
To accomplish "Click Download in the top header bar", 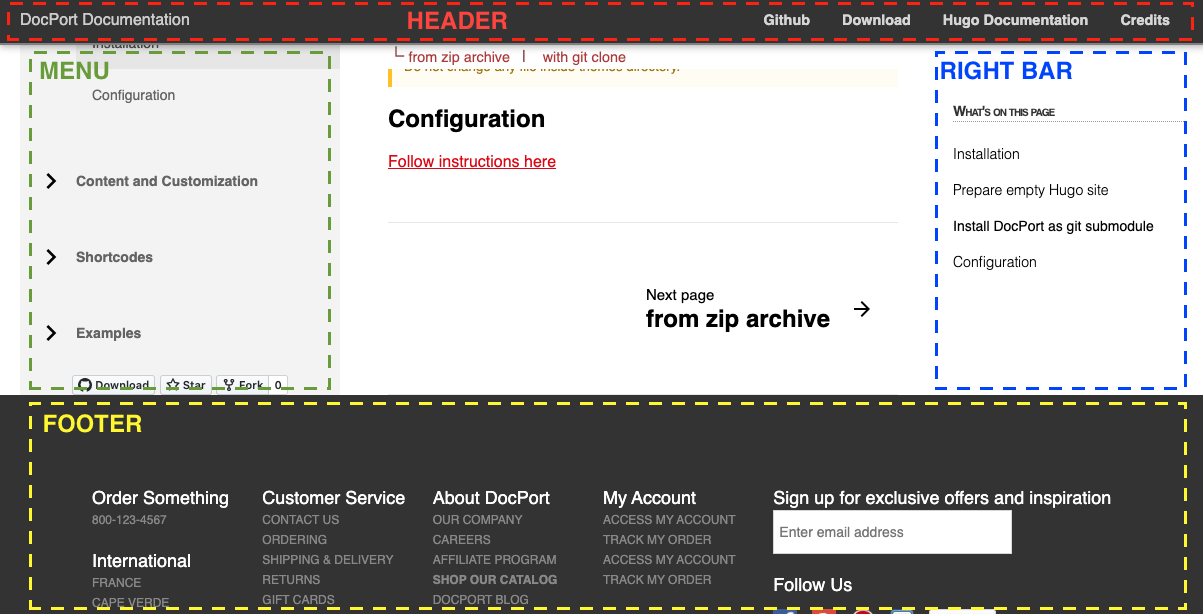I will [876, 20].
